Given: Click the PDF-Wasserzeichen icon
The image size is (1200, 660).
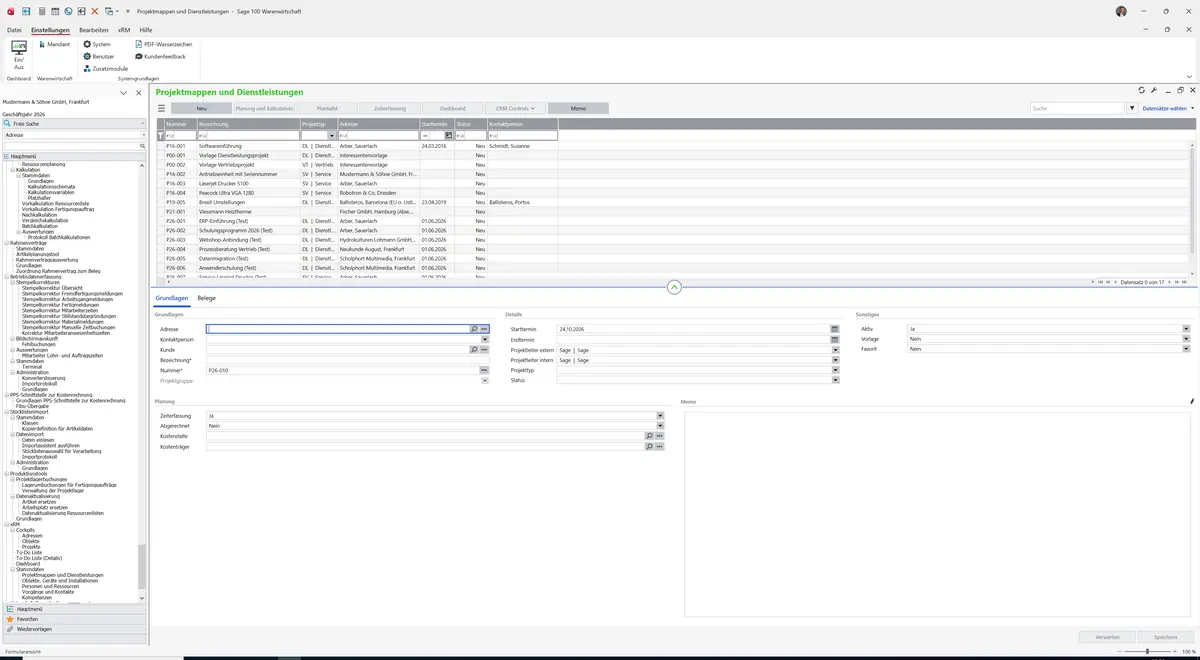Looking at the screenshot, I should point(139,44).
